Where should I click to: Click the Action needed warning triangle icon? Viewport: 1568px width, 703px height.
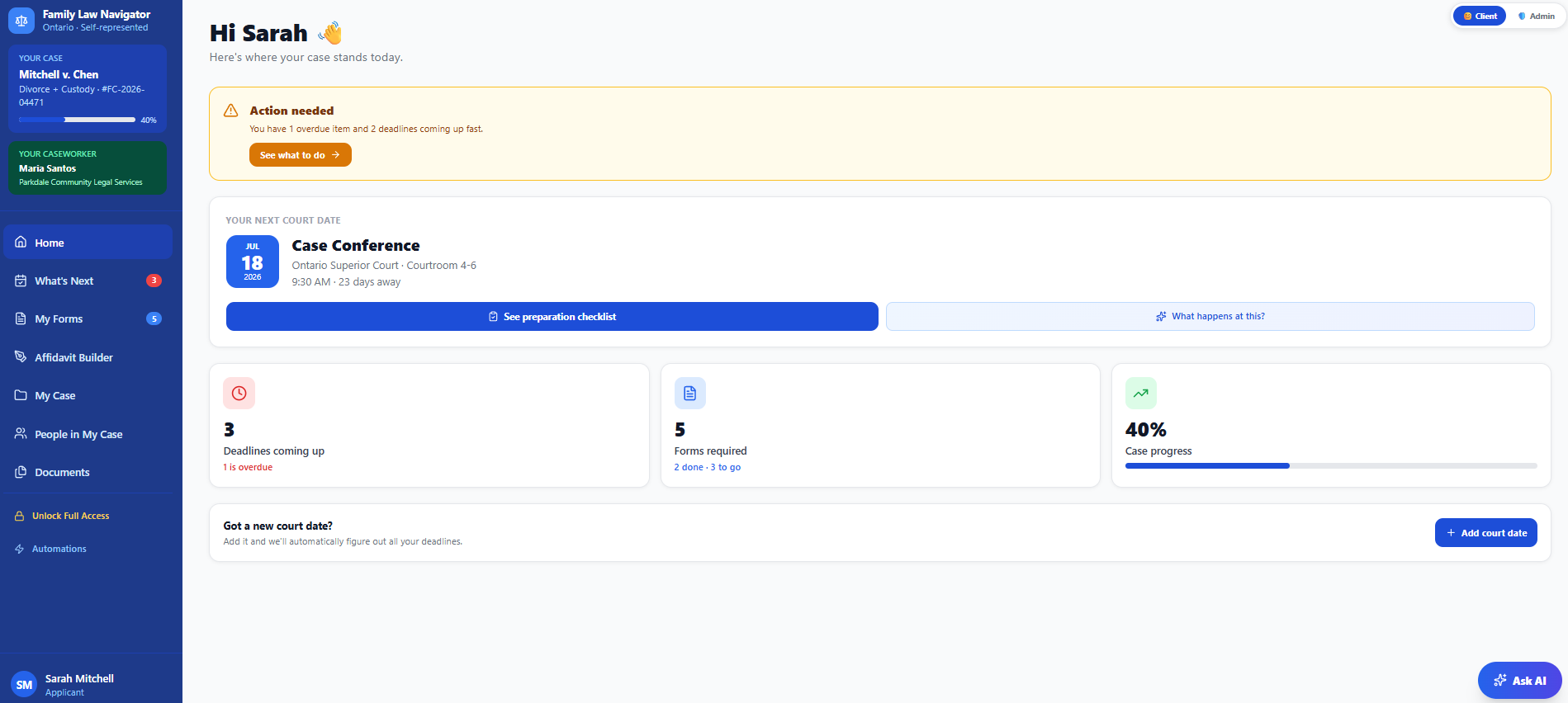tap(231, 111)
